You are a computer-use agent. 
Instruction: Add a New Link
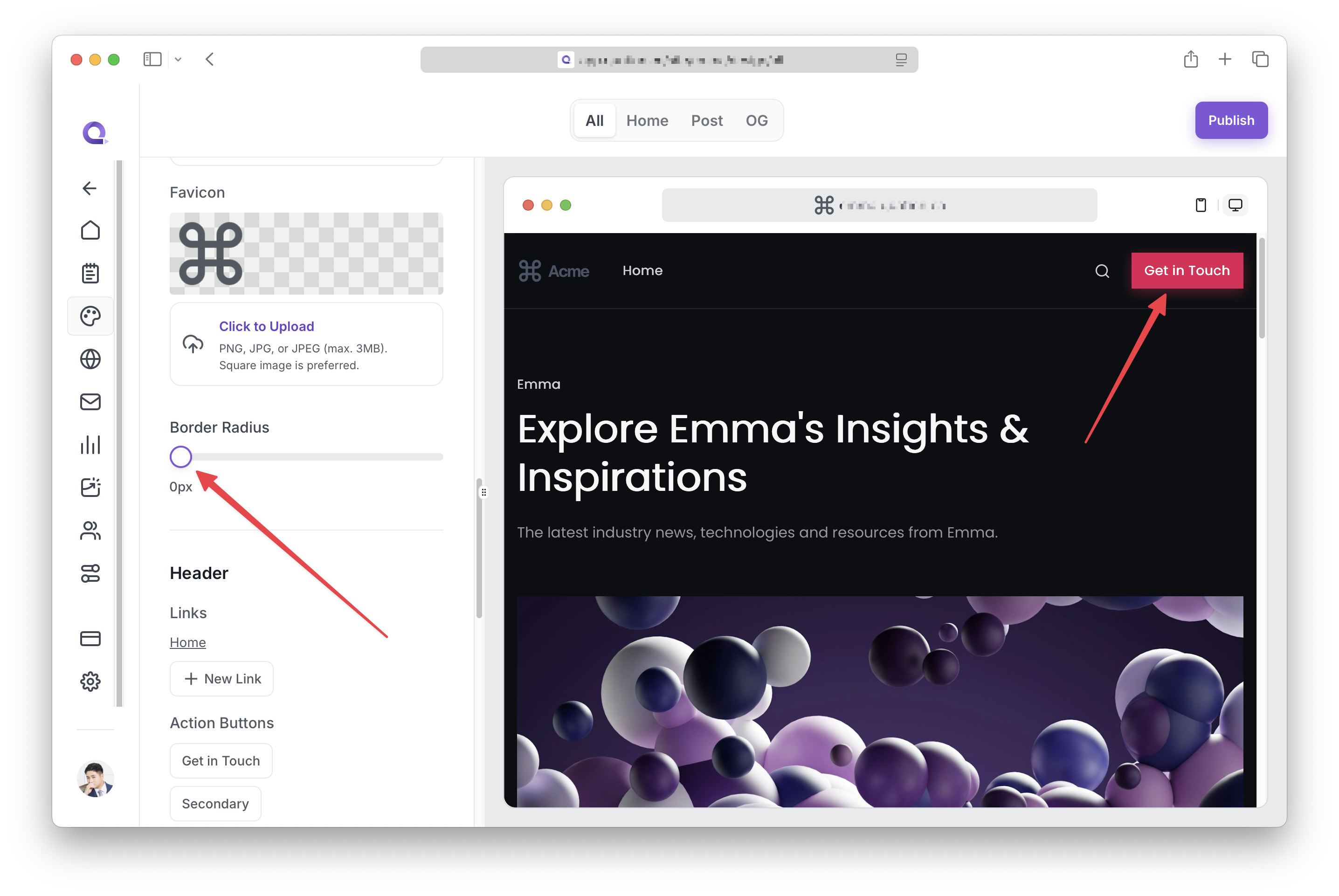pos(222,678)
